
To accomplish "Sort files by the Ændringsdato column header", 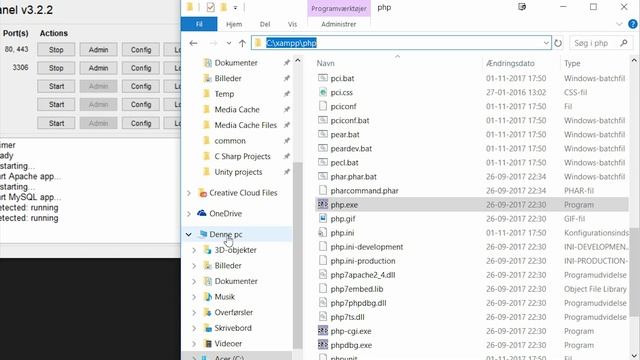I will tap(510, 63).
